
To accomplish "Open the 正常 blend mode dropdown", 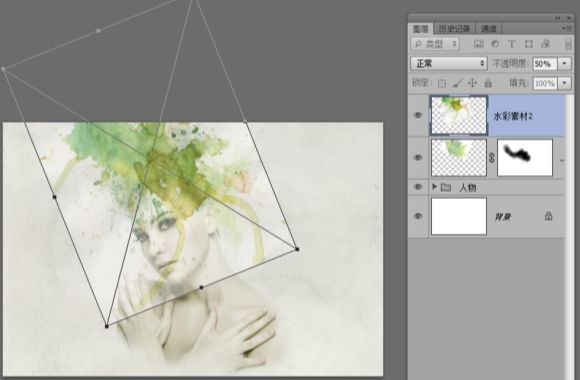I will [449, 64].
